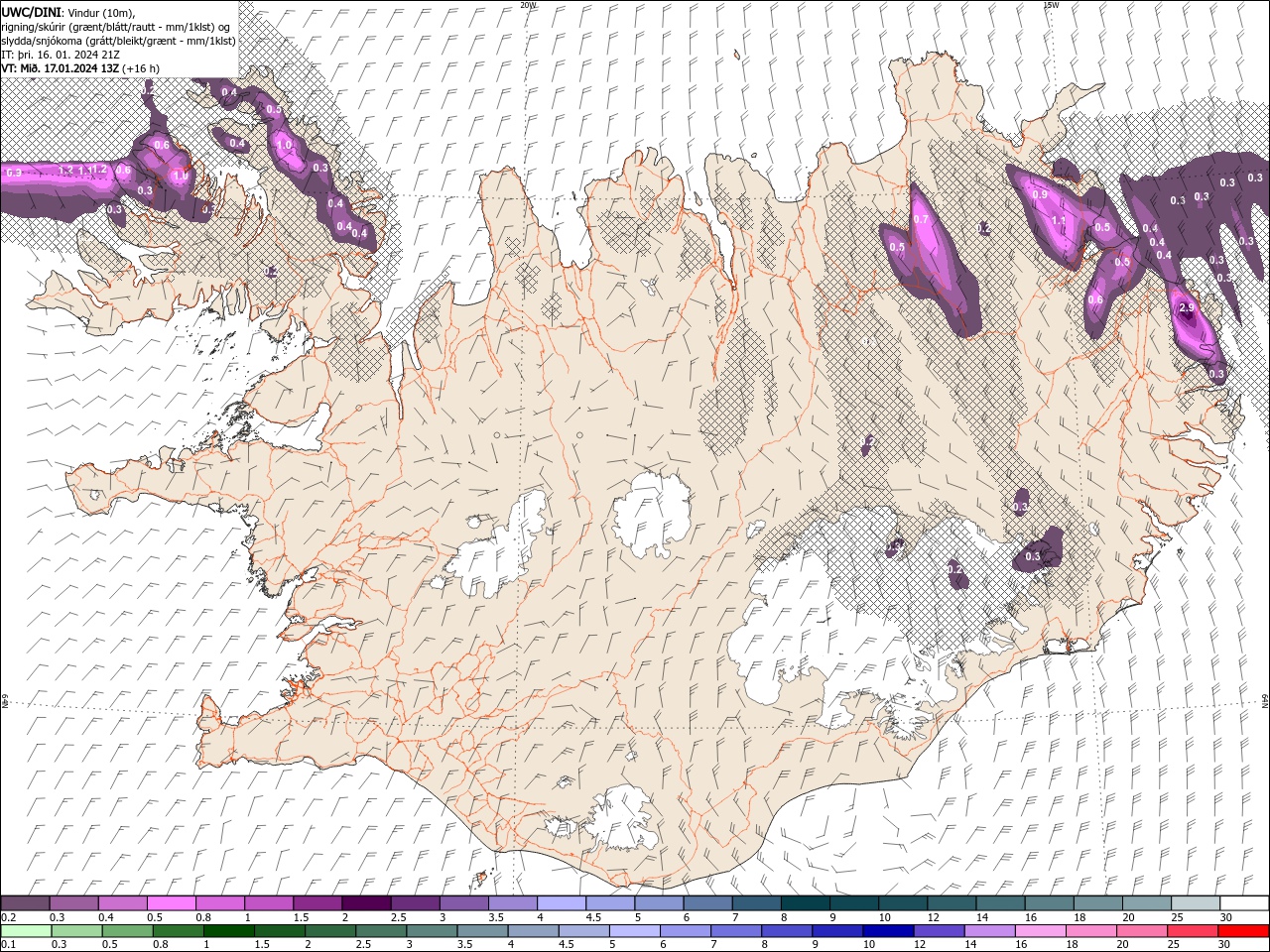Click the lower legend swatch between 7 and 8
Viewport: 1270px width, 952px height.
pyautogui.click(x=735, y=931)
